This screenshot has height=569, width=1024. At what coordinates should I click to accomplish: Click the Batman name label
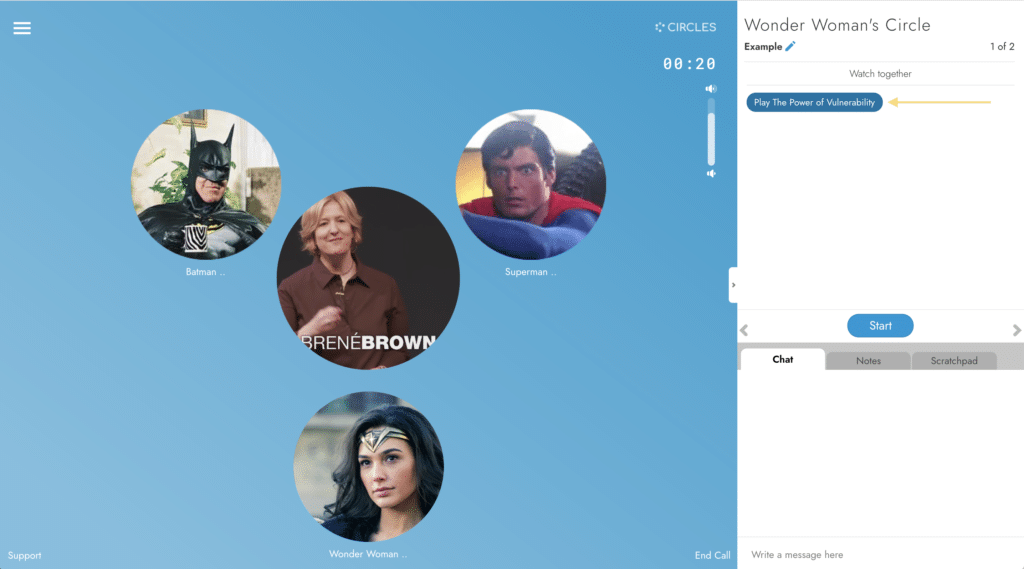[205, 272]
